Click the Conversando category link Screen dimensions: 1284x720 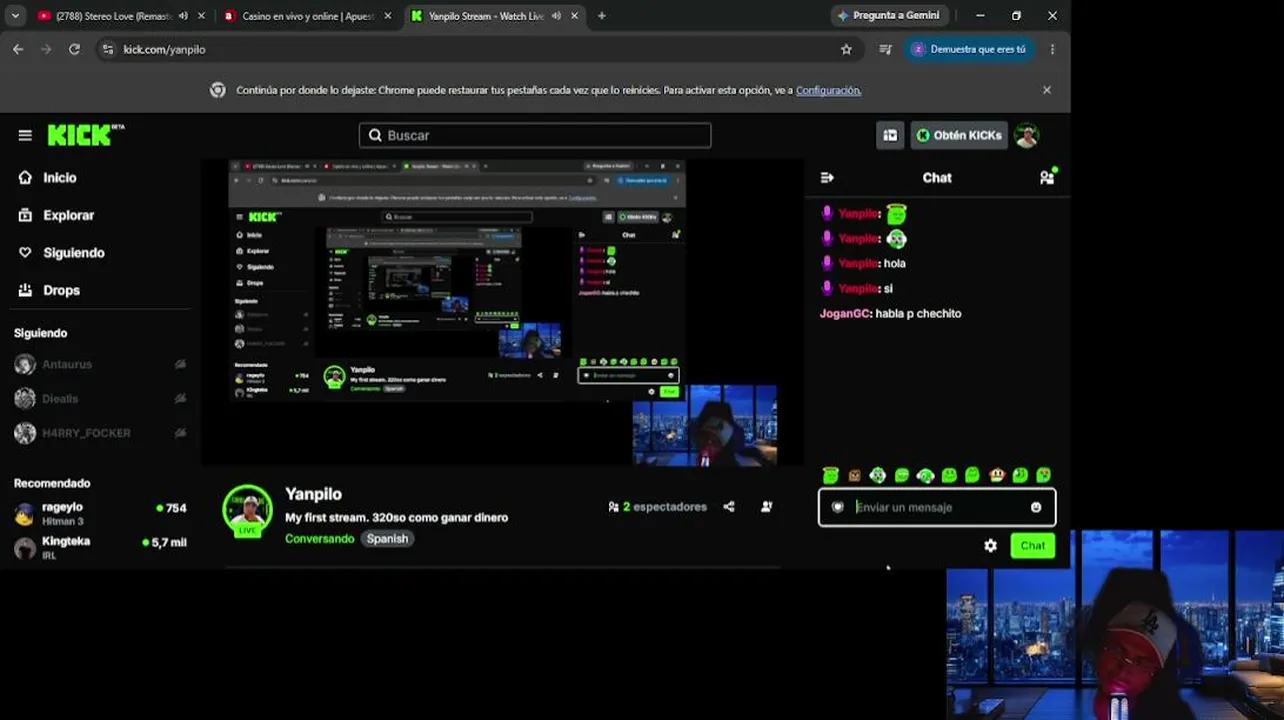click(319, 539)
